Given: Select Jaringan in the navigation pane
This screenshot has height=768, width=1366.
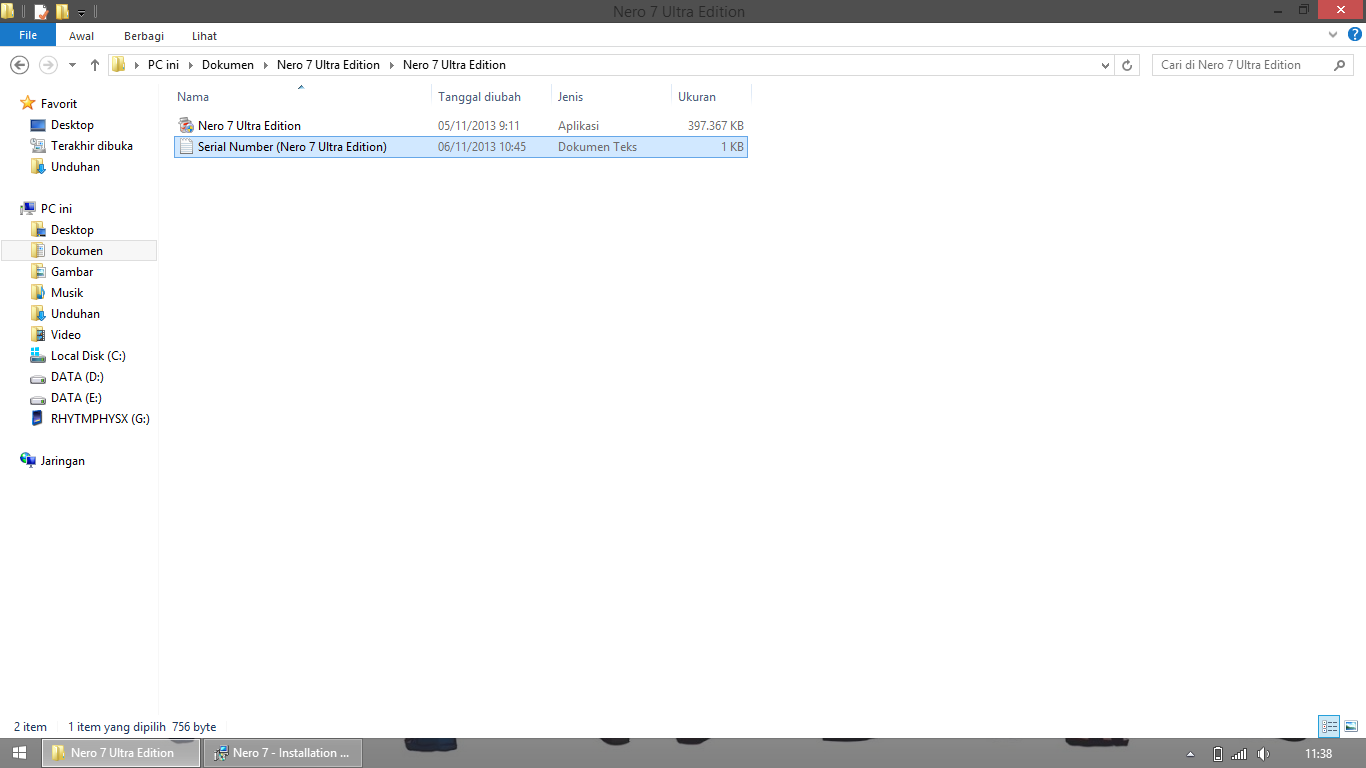Looking at the screenshot, I should [62, 461].
